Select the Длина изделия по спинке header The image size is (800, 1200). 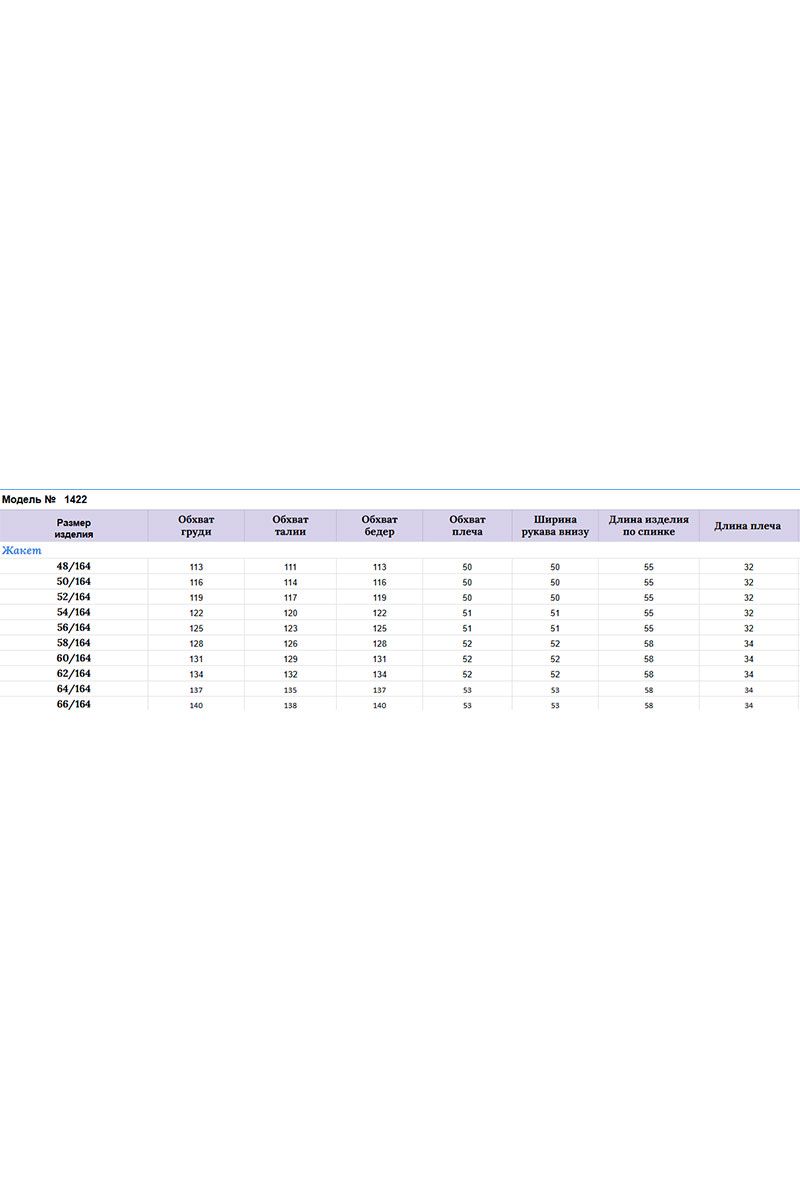click(x=648, y=525)
